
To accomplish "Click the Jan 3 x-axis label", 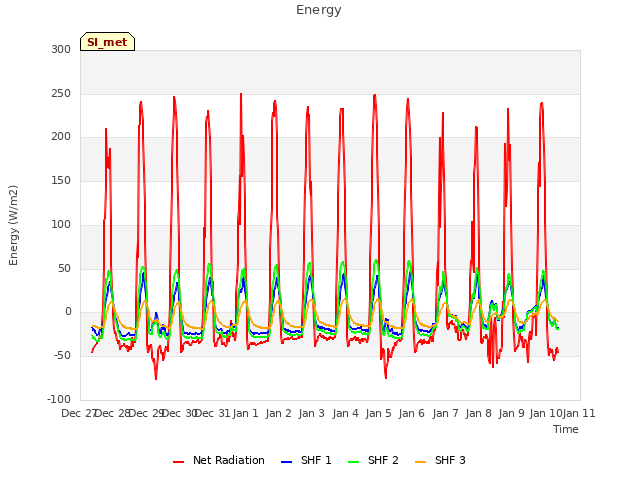I will [312, 413].
